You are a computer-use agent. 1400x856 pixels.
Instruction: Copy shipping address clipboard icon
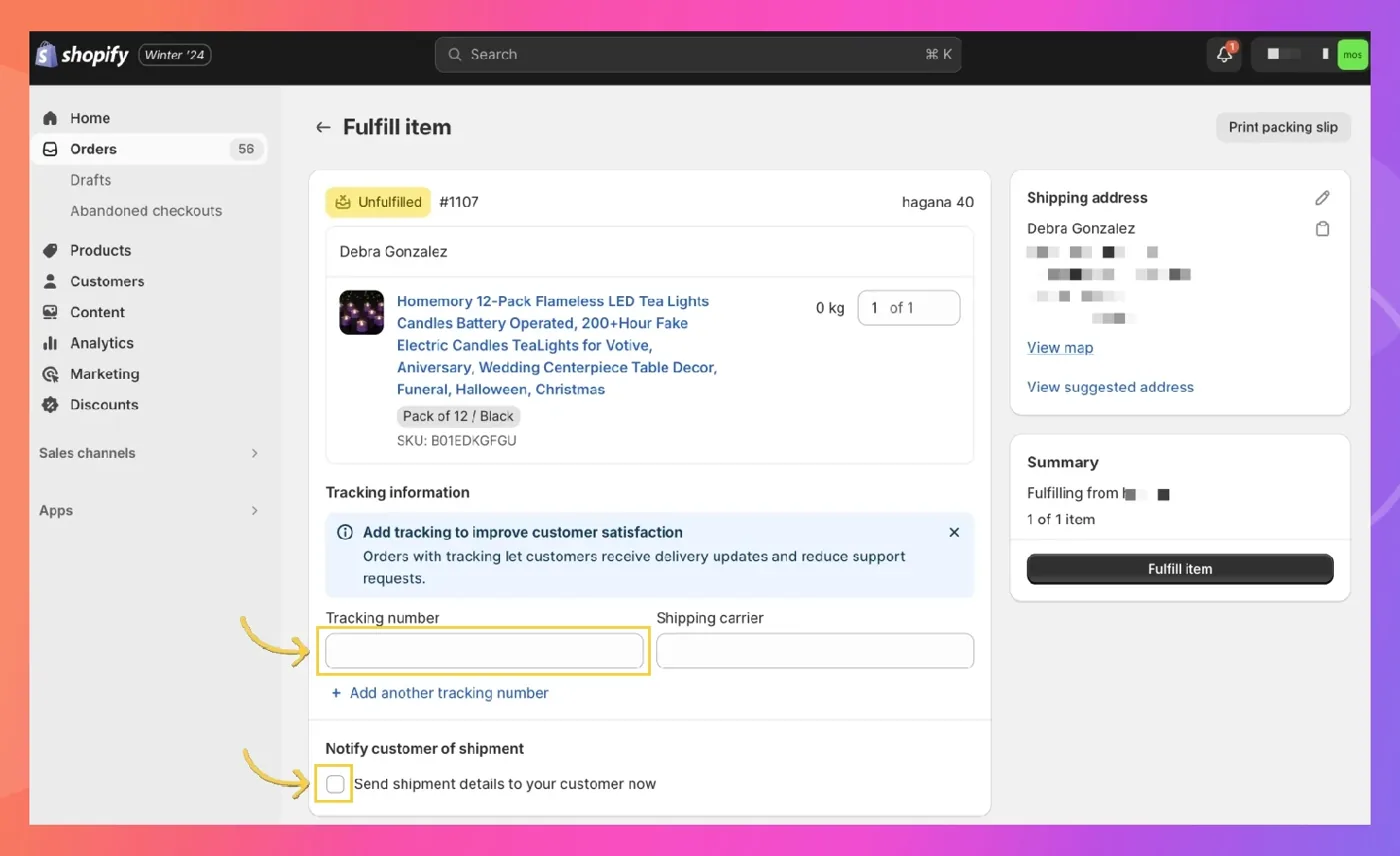coord(1323,229)
